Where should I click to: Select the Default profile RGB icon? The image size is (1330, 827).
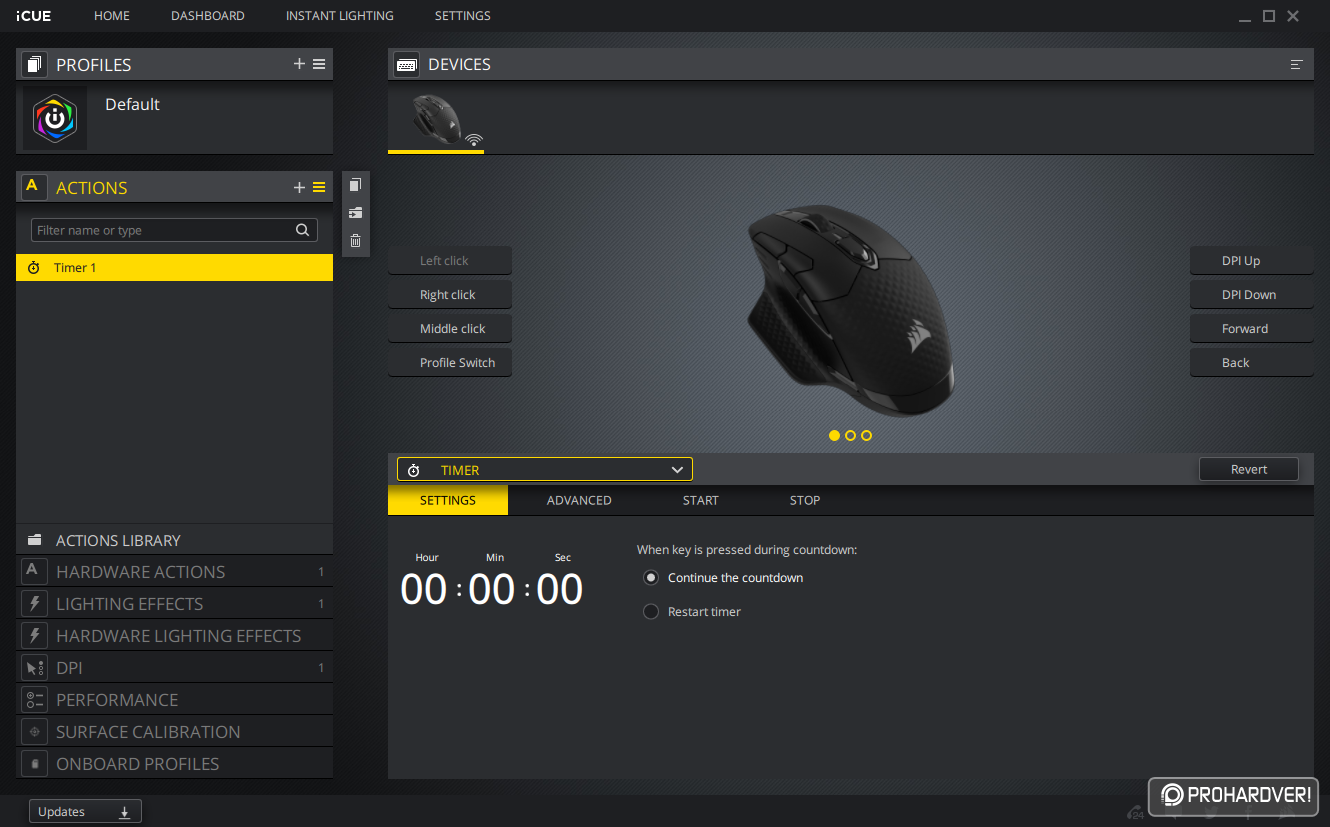pos(55,119)
